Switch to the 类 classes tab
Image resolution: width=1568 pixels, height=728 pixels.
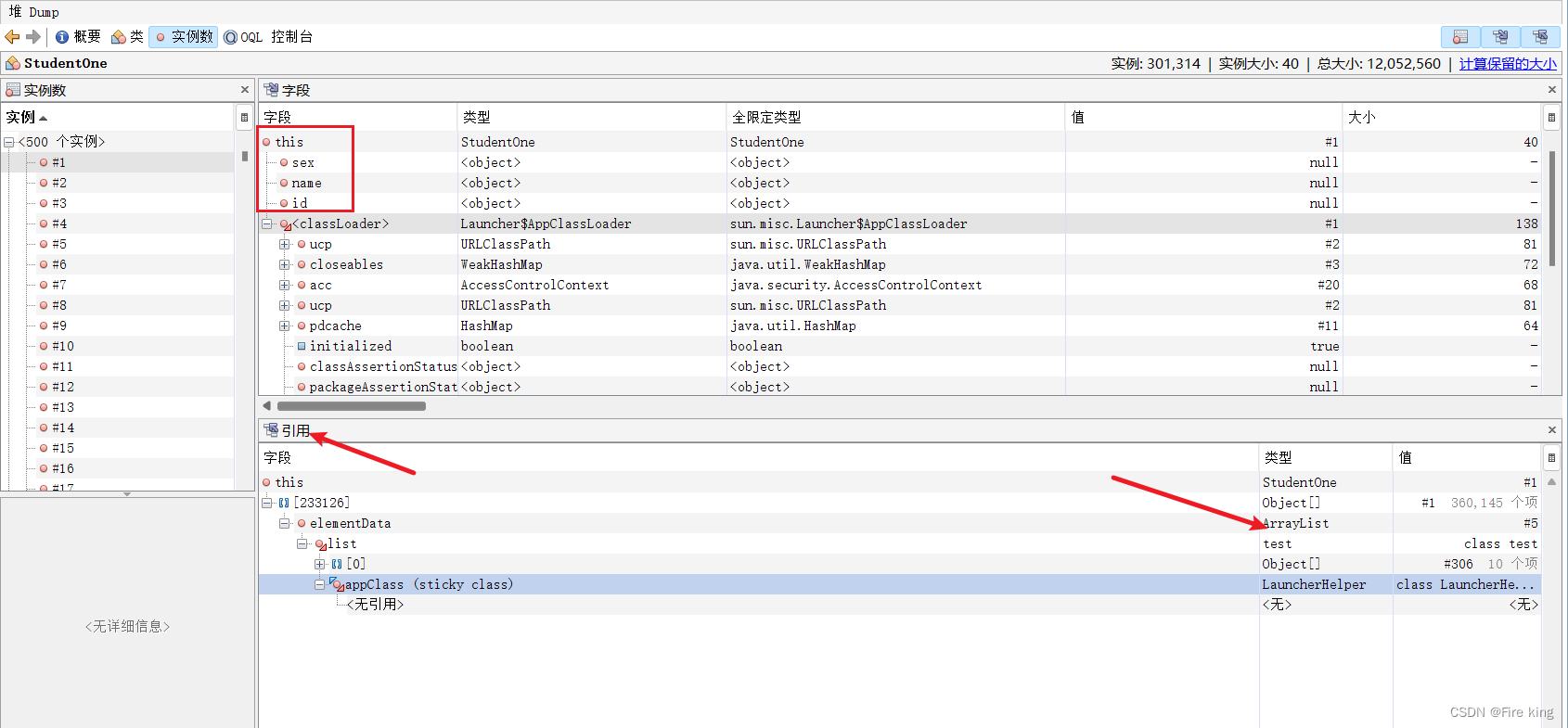[x=127, y=37]
